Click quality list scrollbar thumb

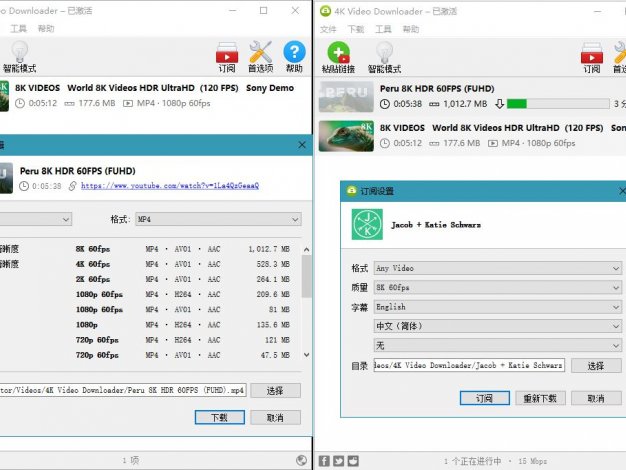(x=306, y=276)
